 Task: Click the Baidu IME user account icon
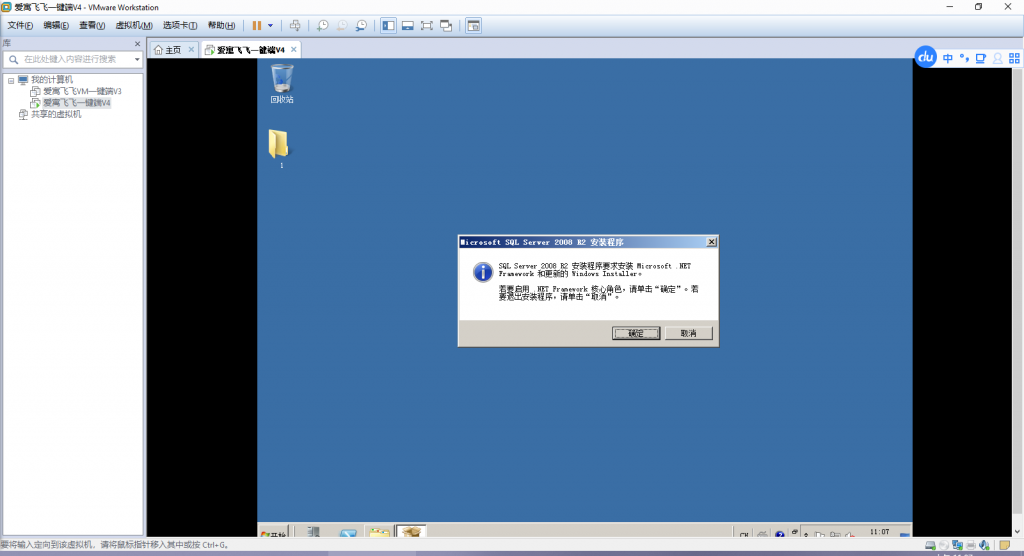tap(998, 58)
